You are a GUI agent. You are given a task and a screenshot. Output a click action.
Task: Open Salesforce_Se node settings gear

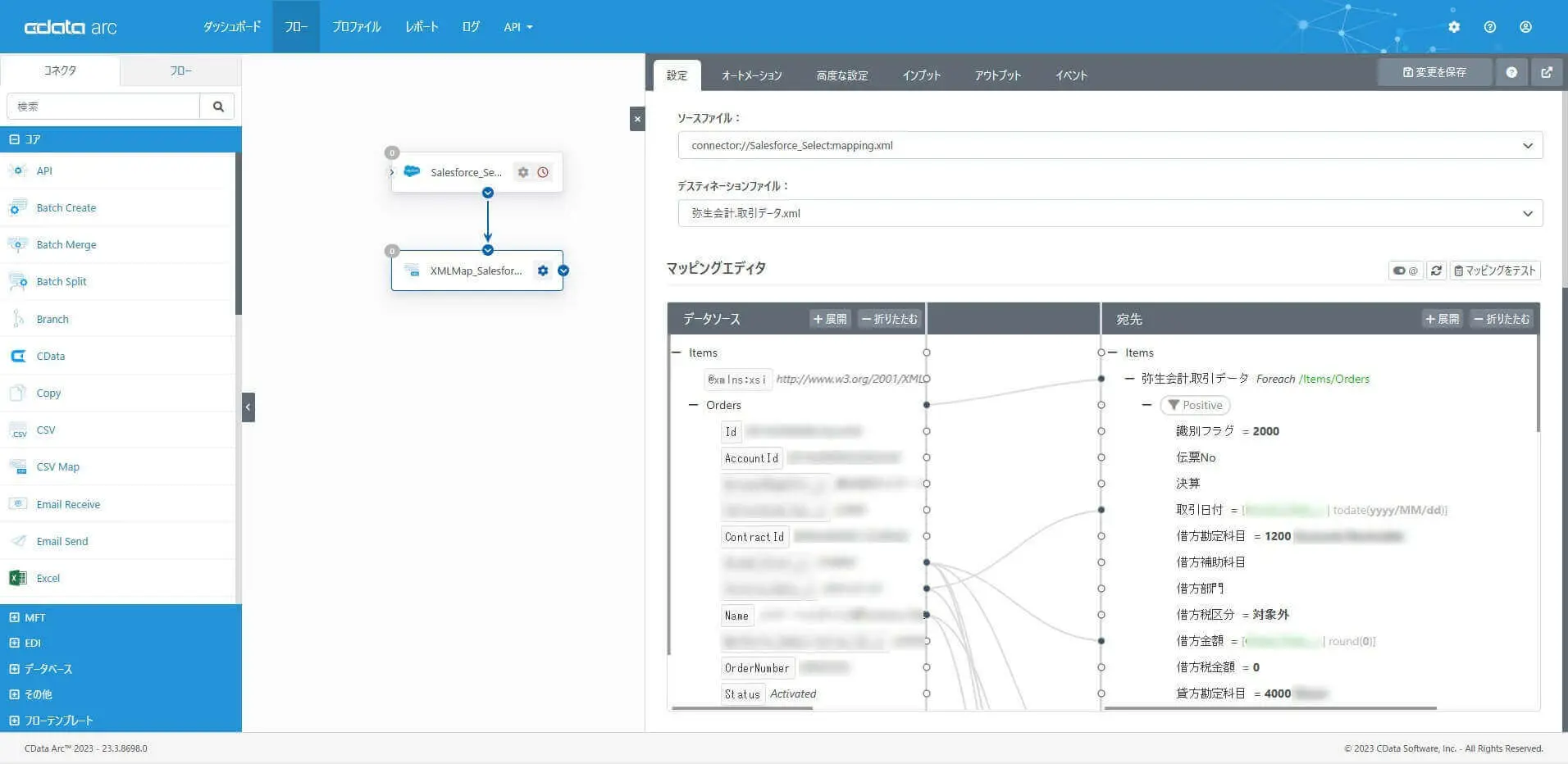[523, 172]
